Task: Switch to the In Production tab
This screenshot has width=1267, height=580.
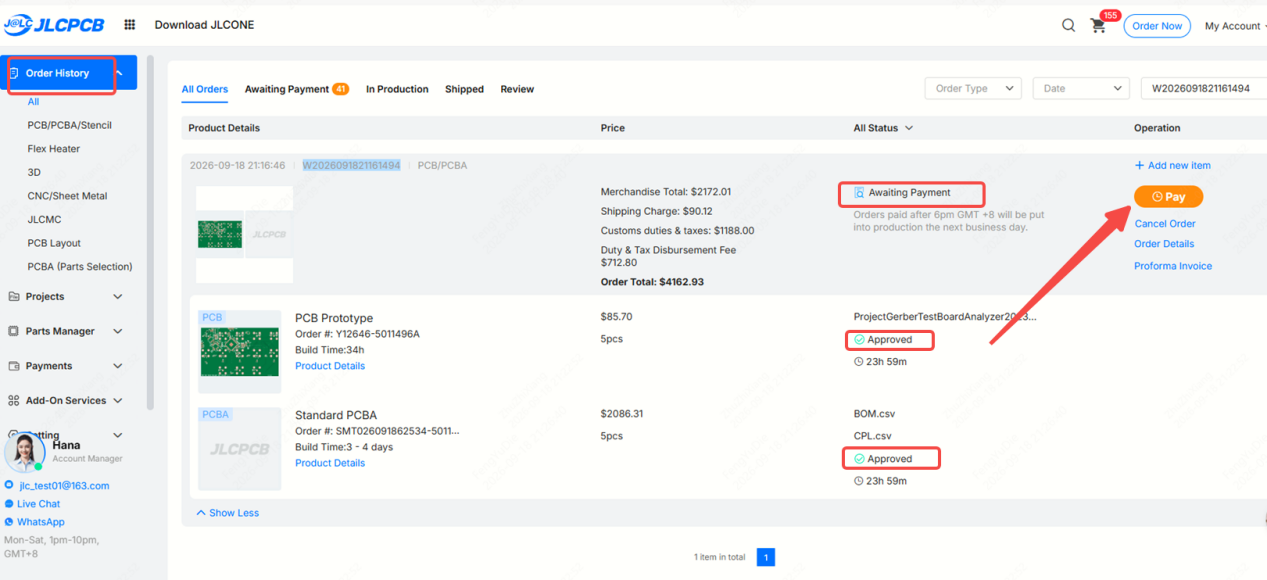Action: click(397, 89)
